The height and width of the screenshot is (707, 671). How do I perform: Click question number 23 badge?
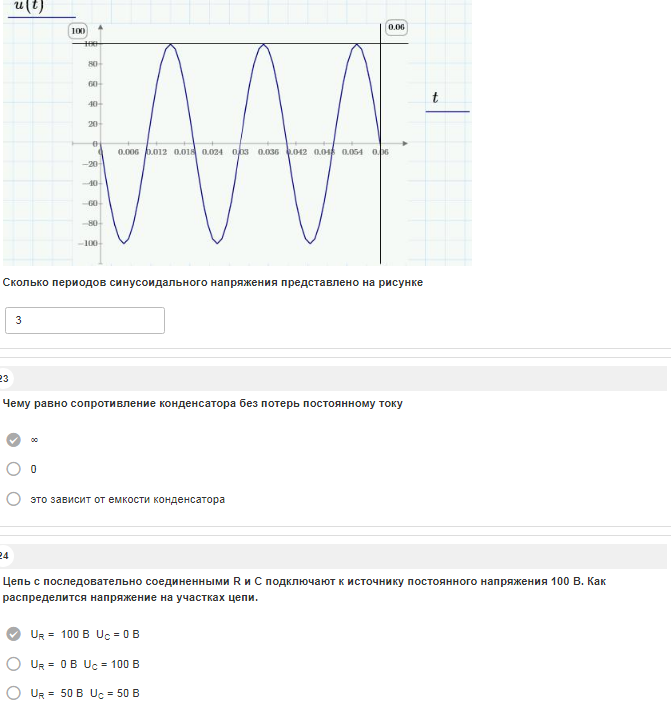pyautogui.click(x=4, y=379)
